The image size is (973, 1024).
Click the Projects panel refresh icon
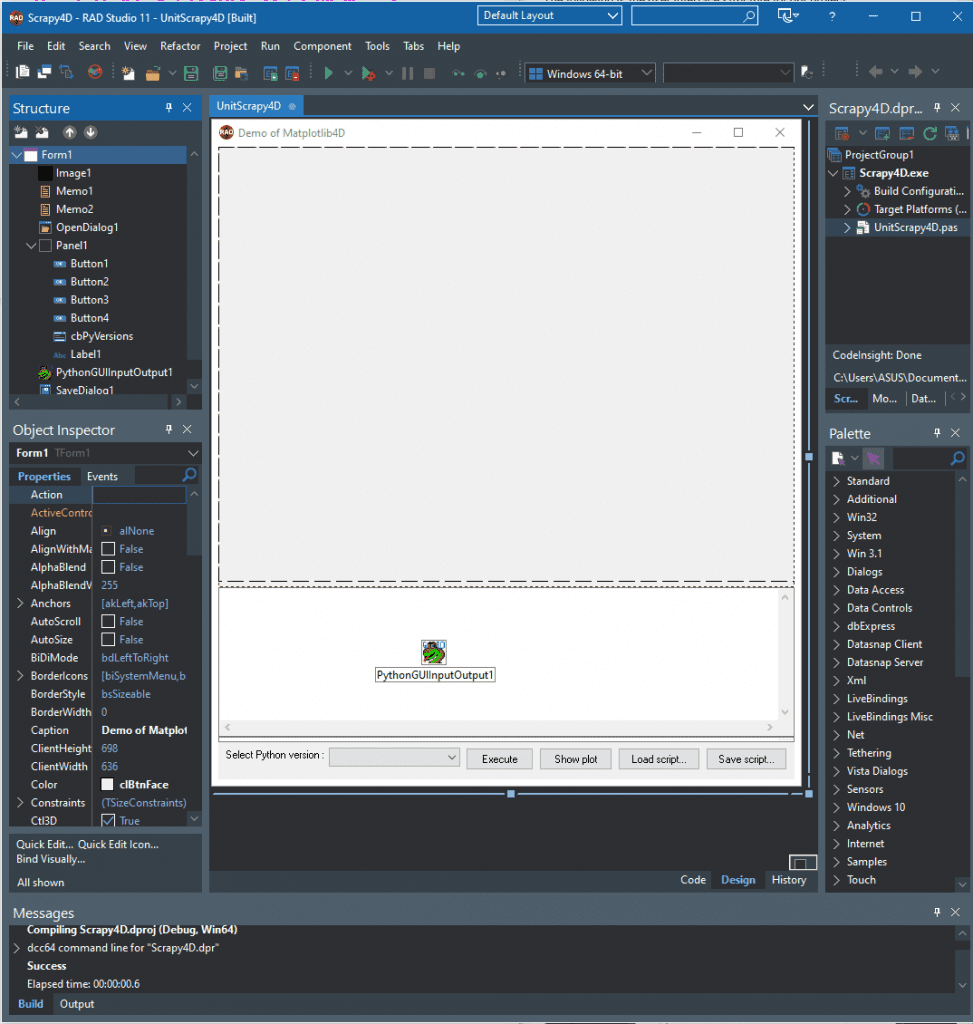pos(930,134)
